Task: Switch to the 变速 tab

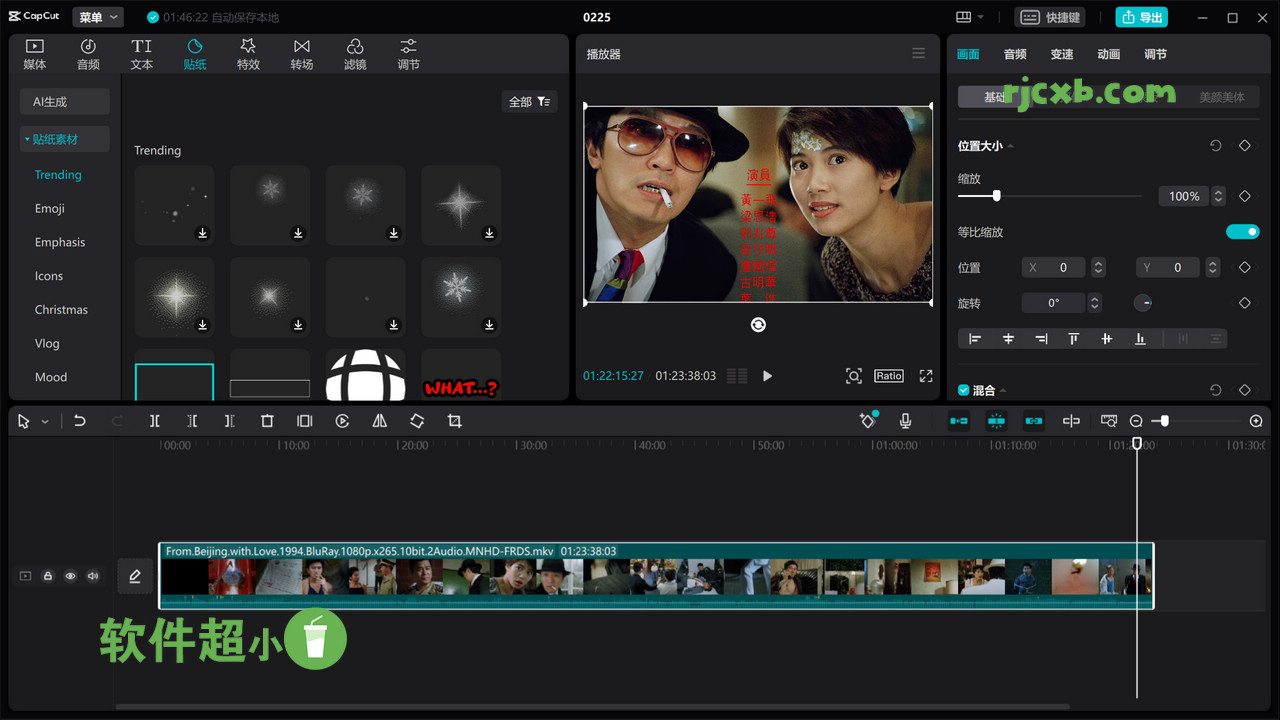Action: [1061, 54]
